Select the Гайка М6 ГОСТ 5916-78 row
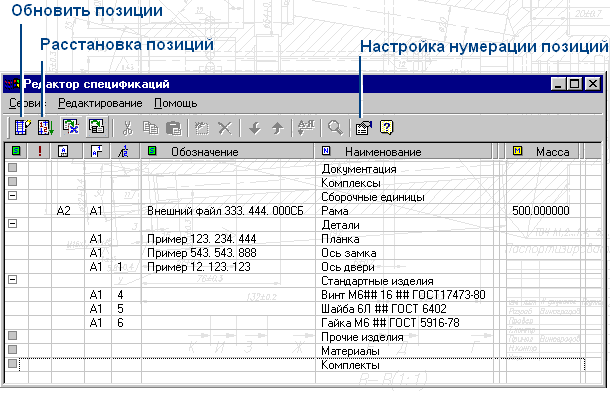 pyautogui.click(x=390, y=323)
